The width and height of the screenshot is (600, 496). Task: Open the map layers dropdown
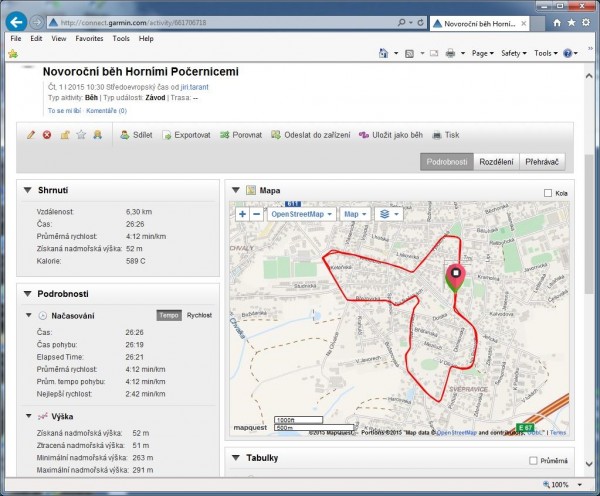point(389,214)
